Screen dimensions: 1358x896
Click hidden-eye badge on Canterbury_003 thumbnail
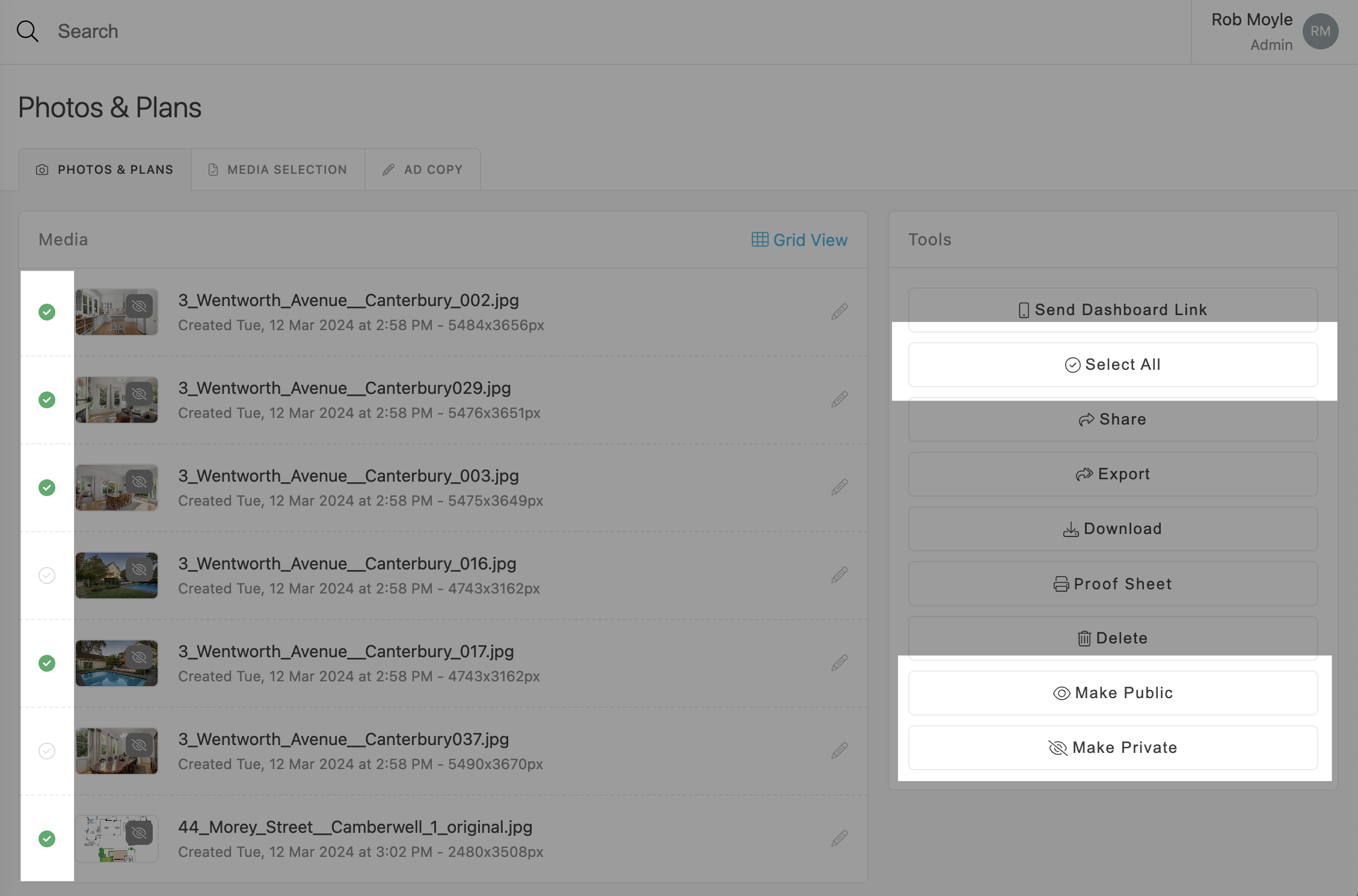140,482
